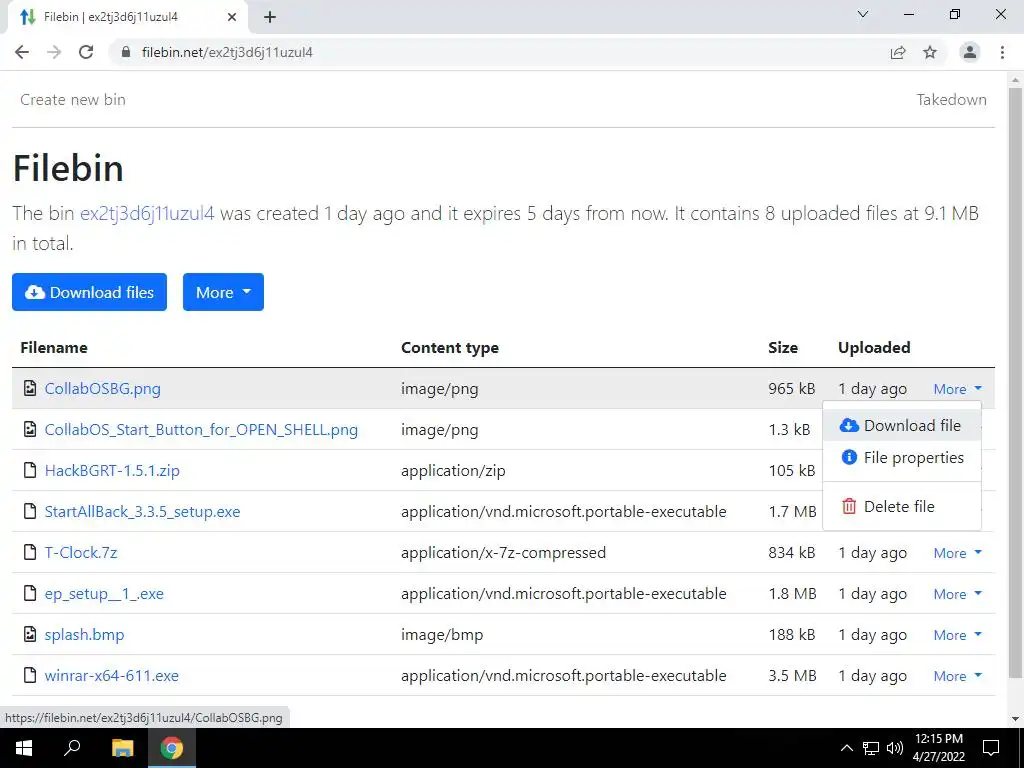The image size is (1024, 768).
Task: Click the file icon beside HackBGRT-1.5.1.zip
Action: click(29, 470)
